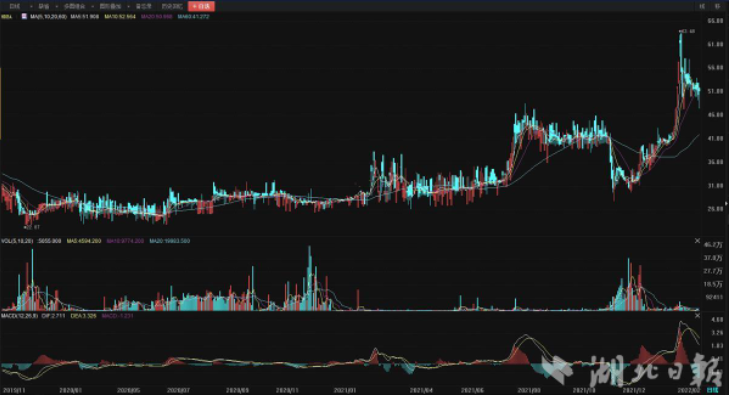Close the MACD sub-chart panel
The width and height of the screenshot is (729, 396).
[x=697, y=316]
